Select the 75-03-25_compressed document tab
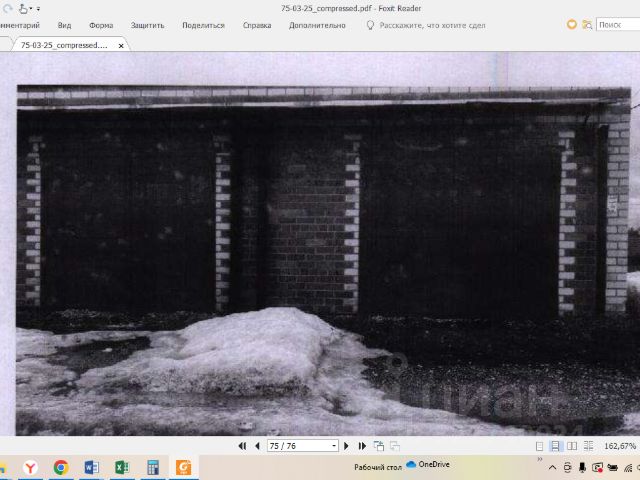The width and height of the screenshot is (640, 480). (x=64, y=45)
